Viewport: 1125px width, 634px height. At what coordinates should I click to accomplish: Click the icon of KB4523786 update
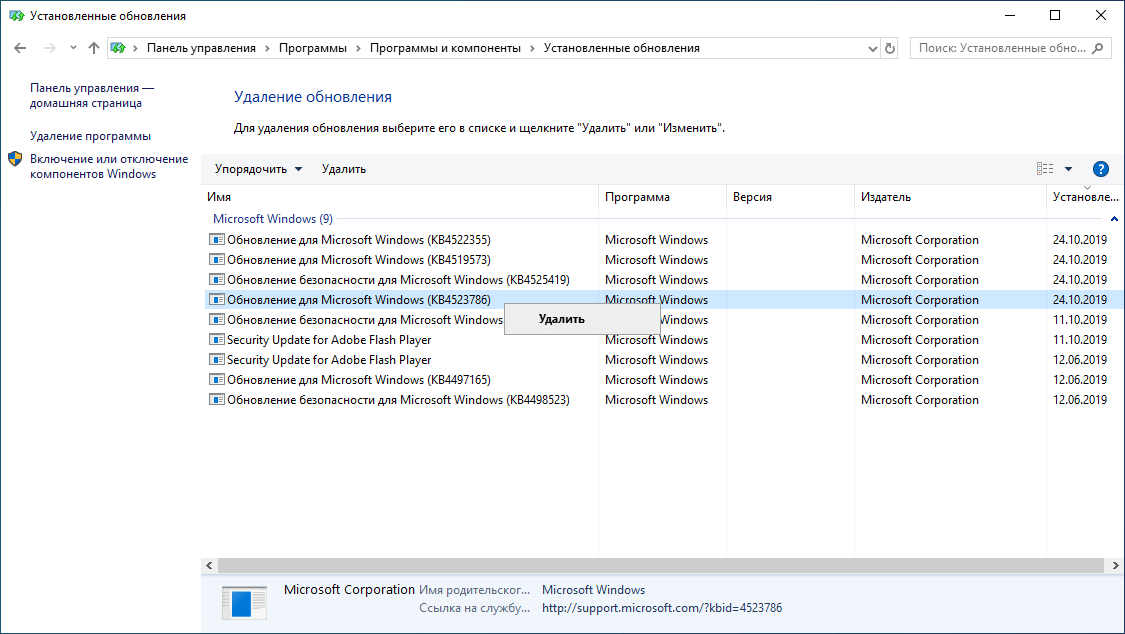tap(217, 300)
